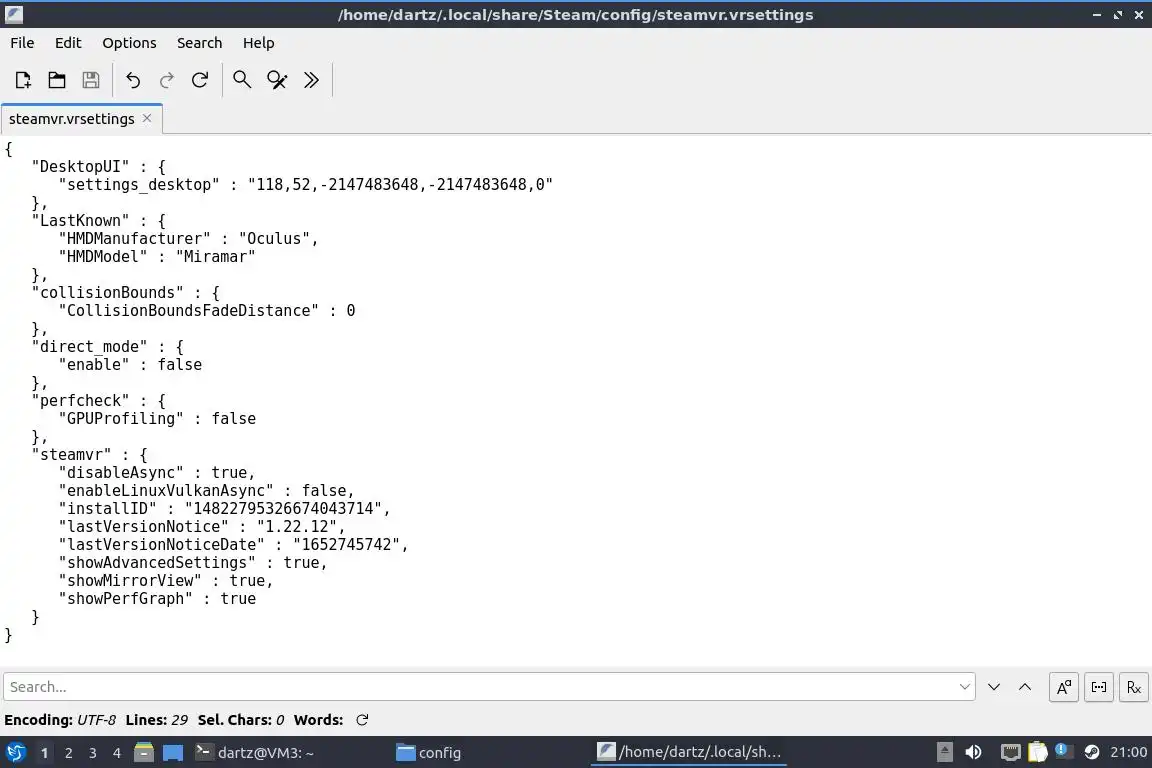The width and height of the screenshot is (1152, 768).
Task: Click the 21:00 clock
Action: 1128,752
